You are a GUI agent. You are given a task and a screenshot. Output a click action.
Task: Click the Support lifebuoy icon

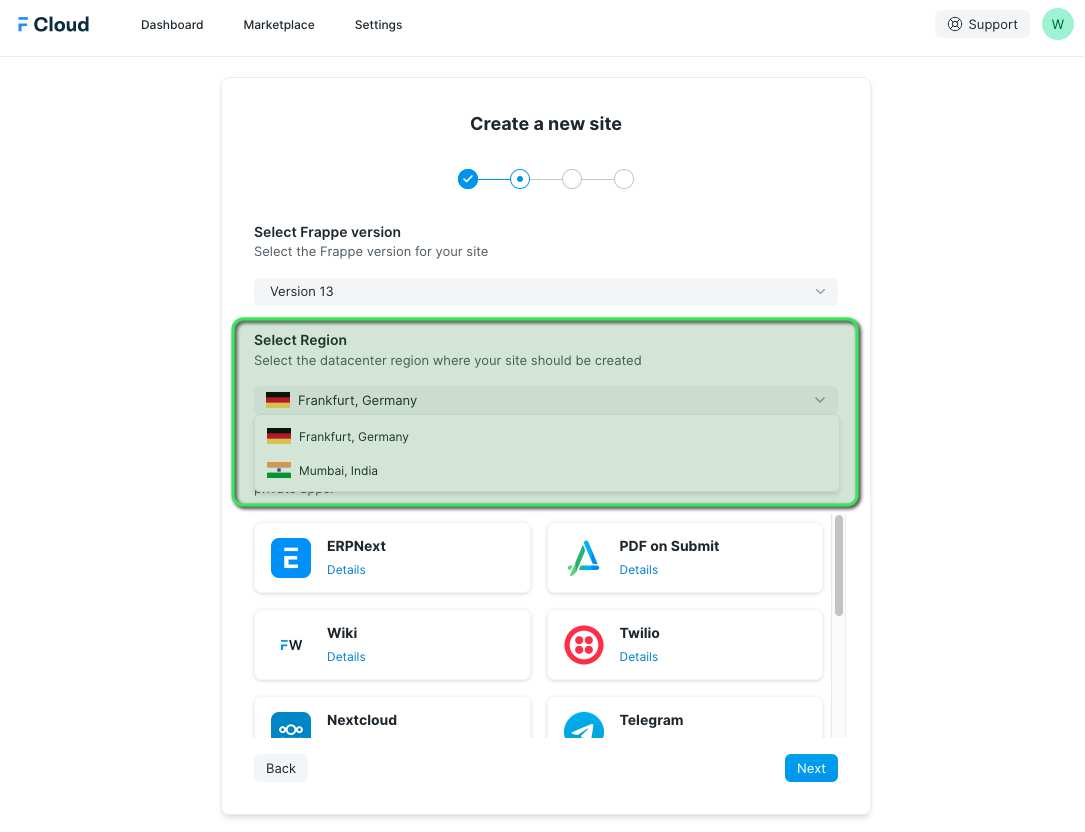955,24
